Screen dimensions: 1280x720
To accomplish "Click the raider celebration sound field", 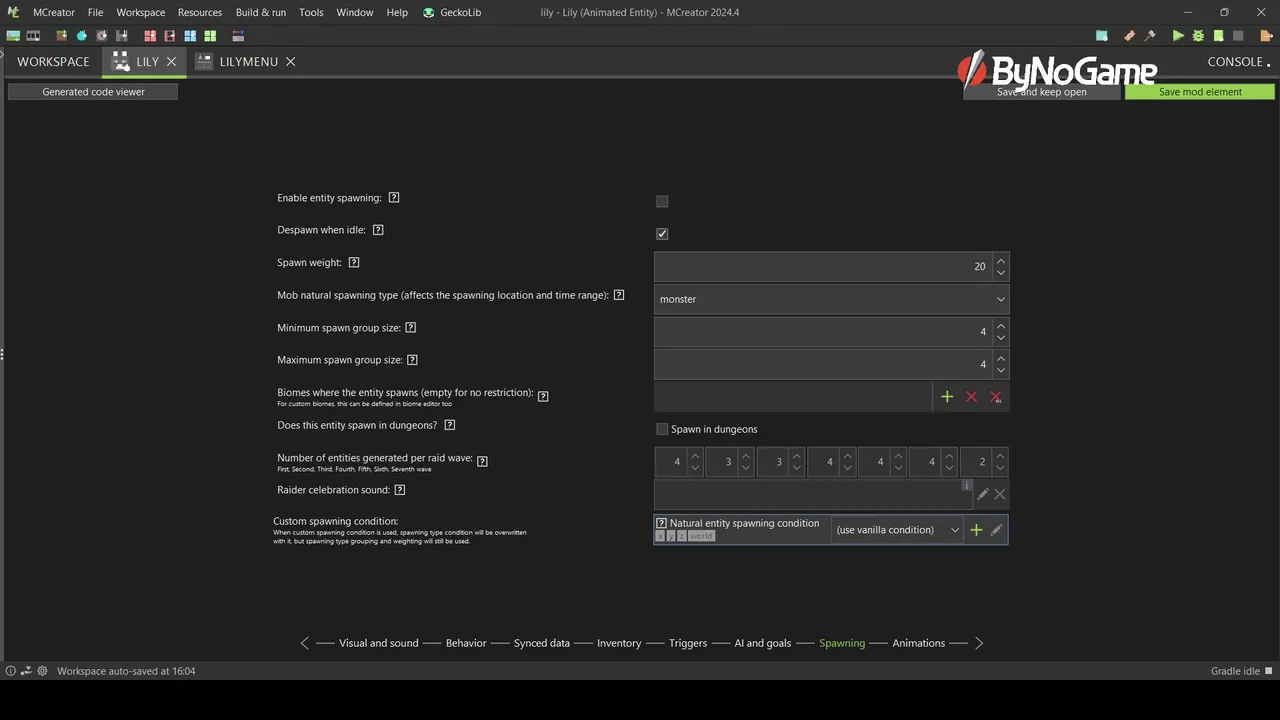I will point(813,494).
